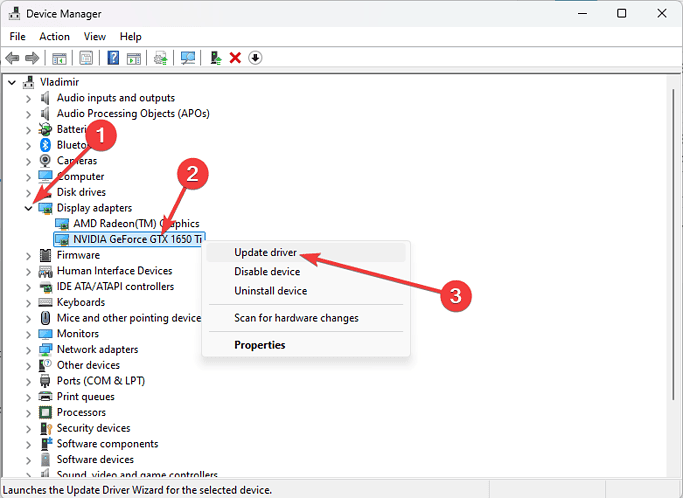The height and width of the screenshot is (498, 683).
Task: Click the Back arrow toolbar icon
Action: click(13, 58)
